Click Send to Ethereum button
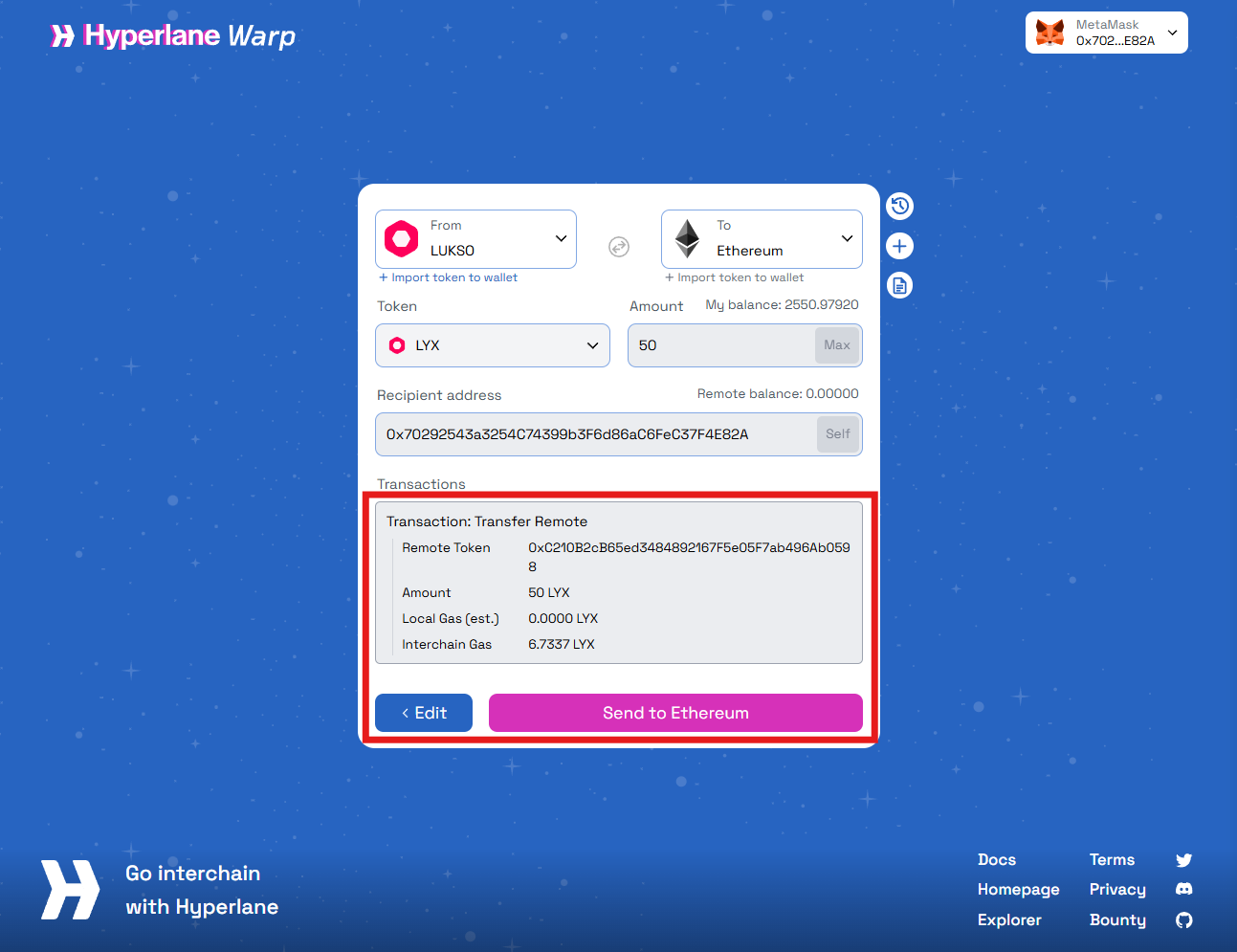 pyautogui.click(x=675, y=713)
